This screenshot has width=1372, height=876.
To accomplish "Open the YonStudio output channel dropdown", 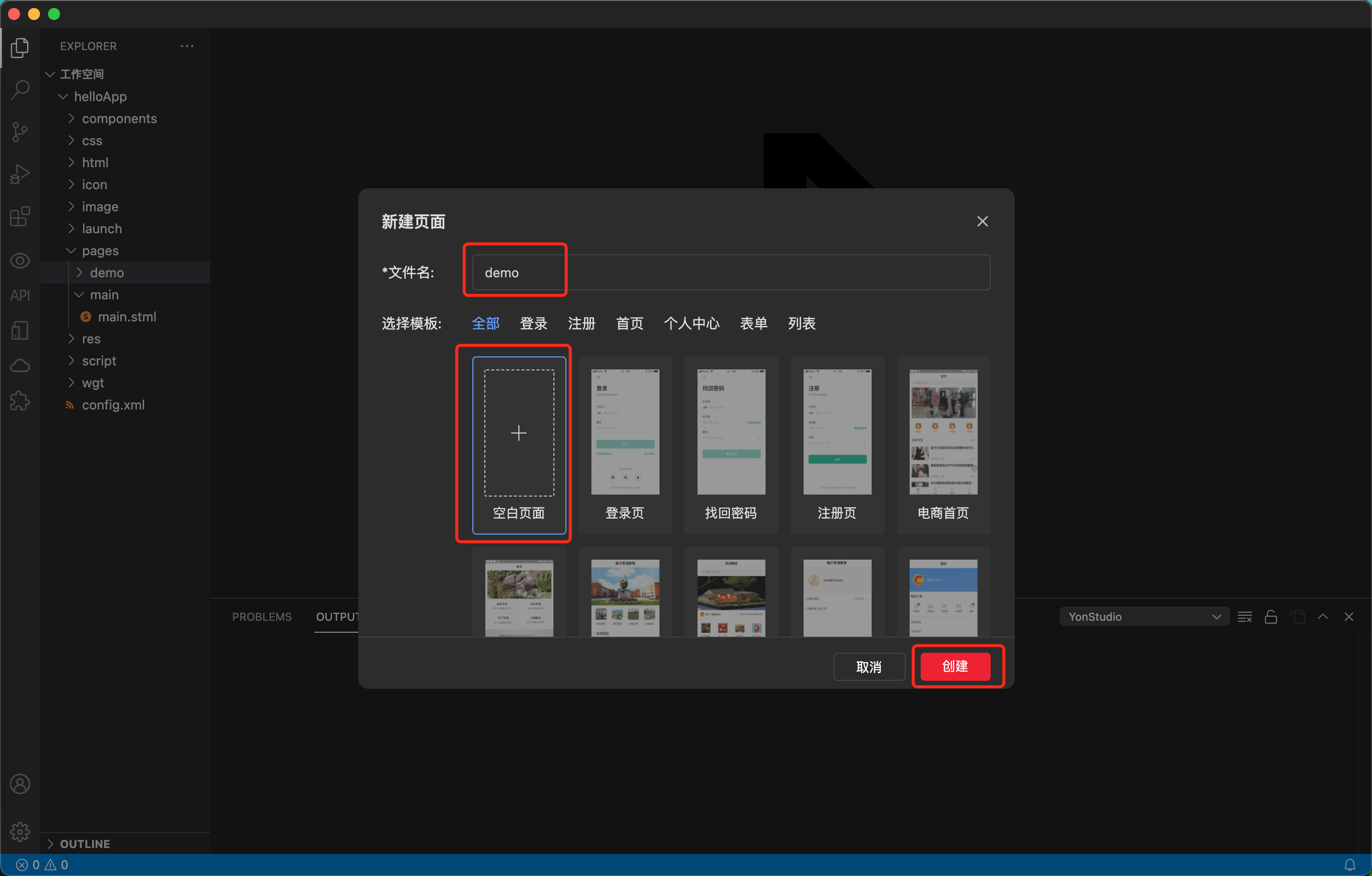I will coord(1143,616).
